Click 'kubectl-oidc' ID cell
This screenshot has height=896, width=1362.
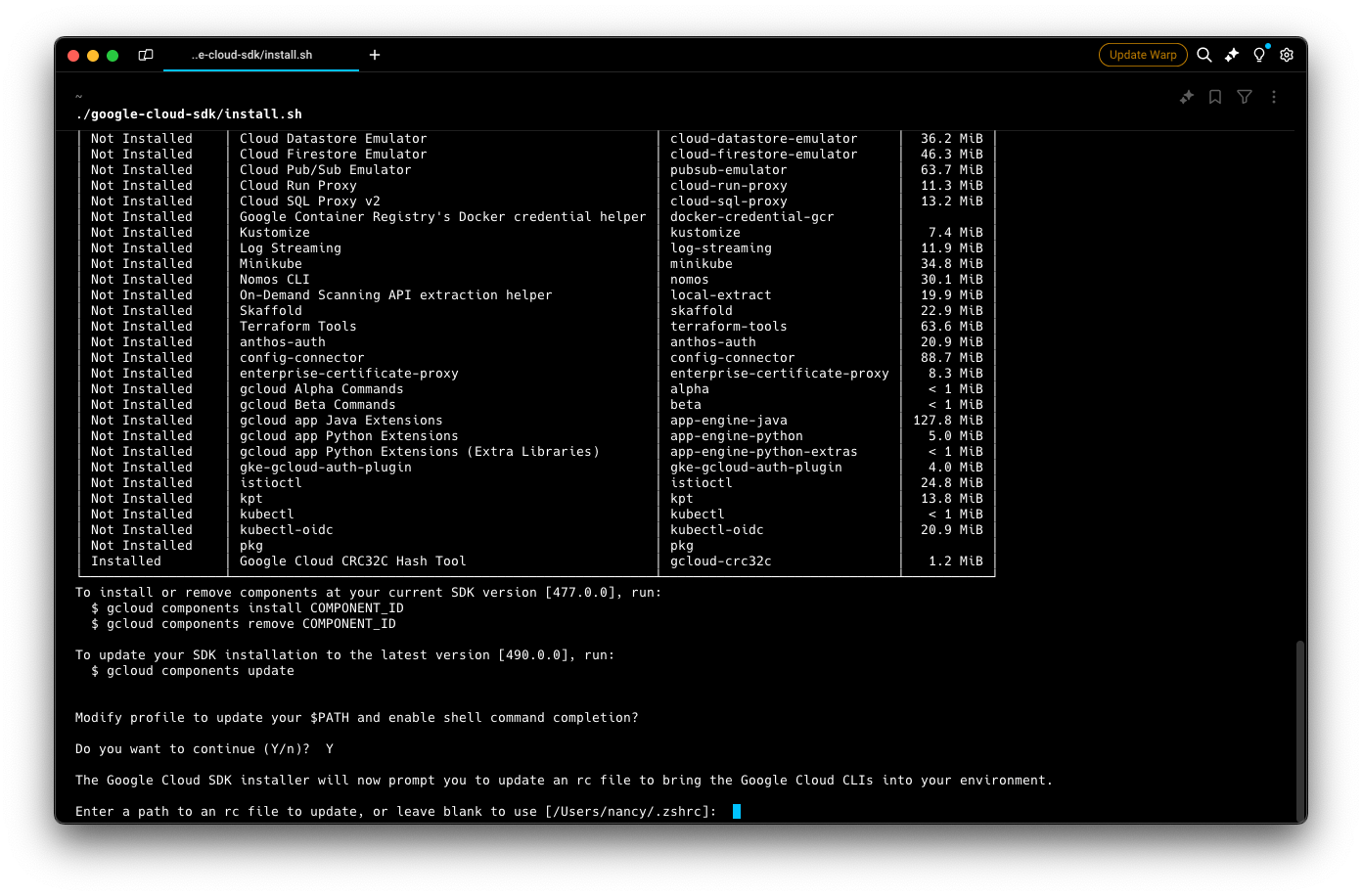(x=716, y=530)
